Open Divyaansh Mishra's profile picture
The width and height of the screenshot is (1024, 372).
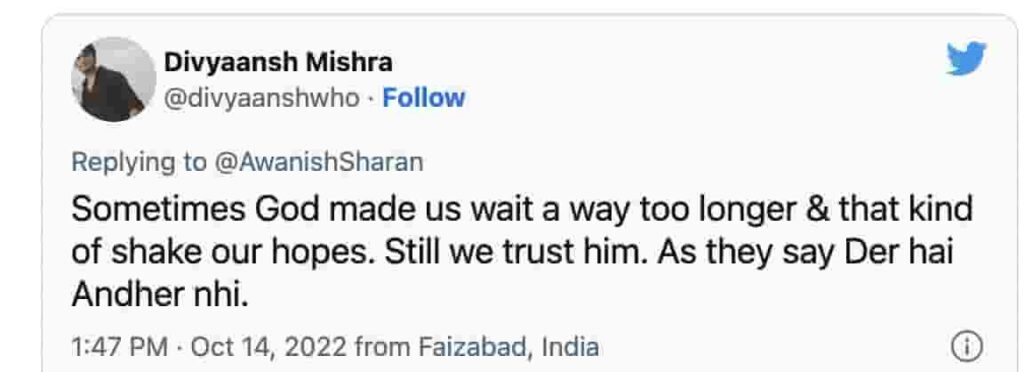point(114,80)
